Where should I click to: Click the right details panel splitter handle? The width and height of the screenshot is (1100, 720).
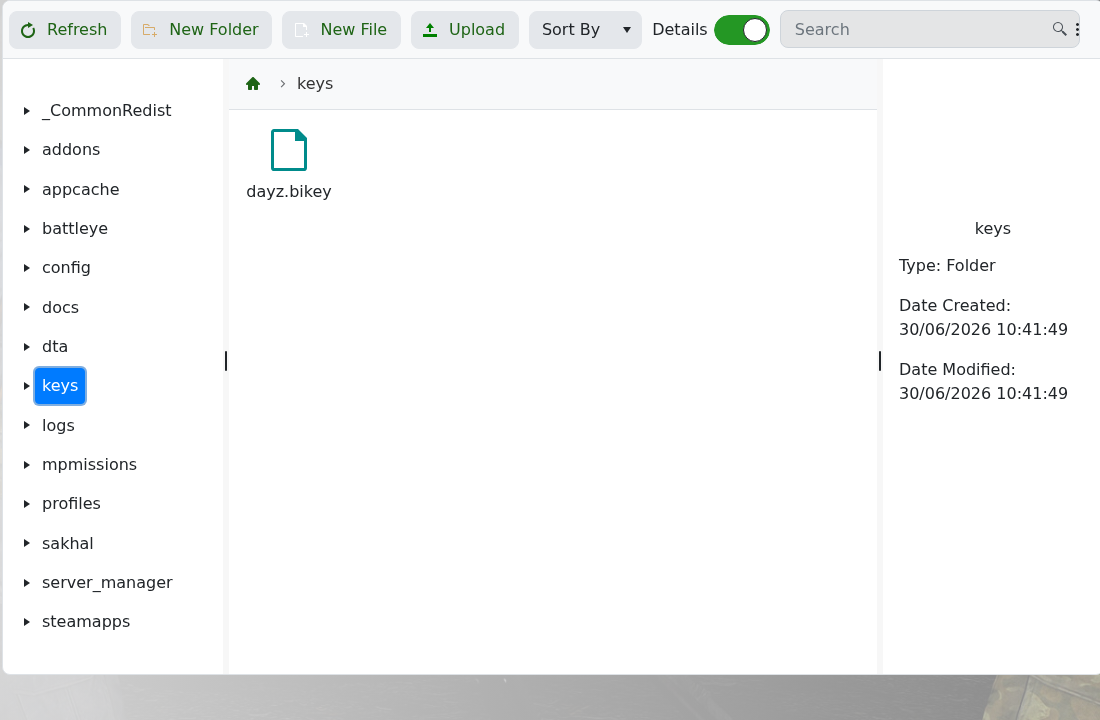coord(880,361)
